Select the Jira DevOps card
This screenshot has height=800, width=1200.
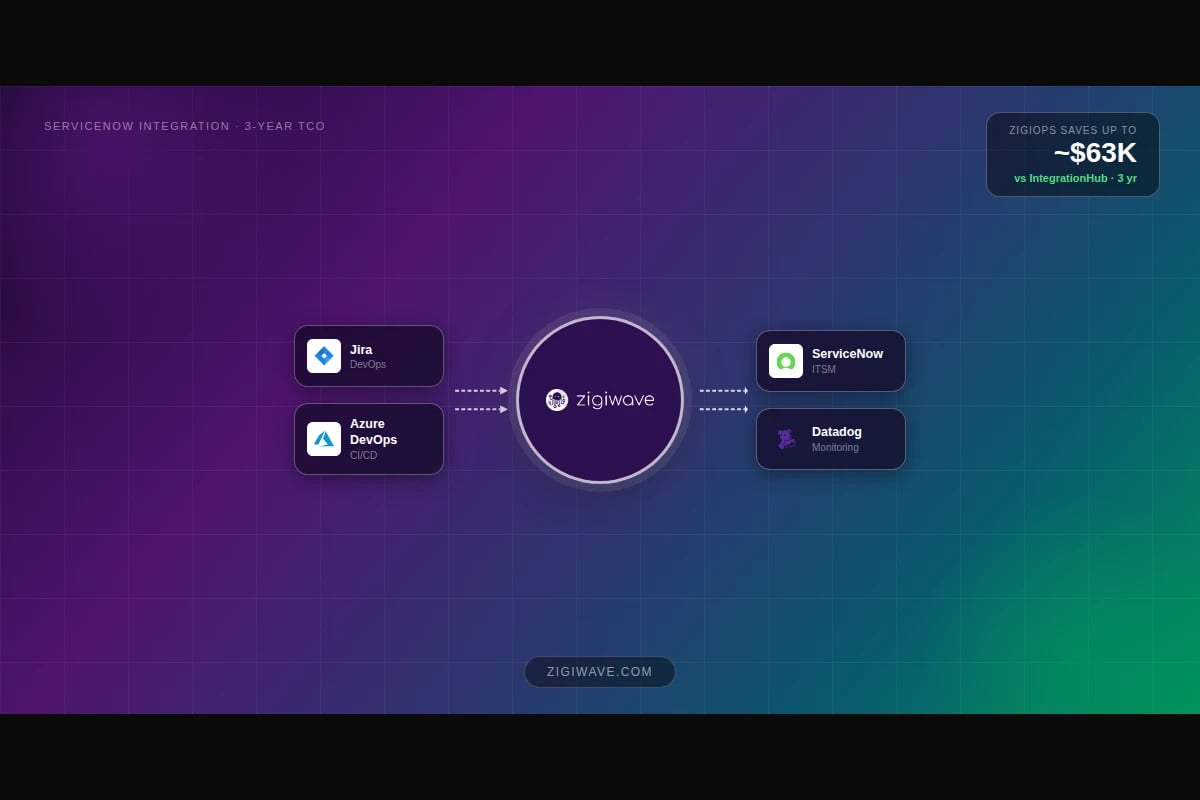tap(369, 356)
